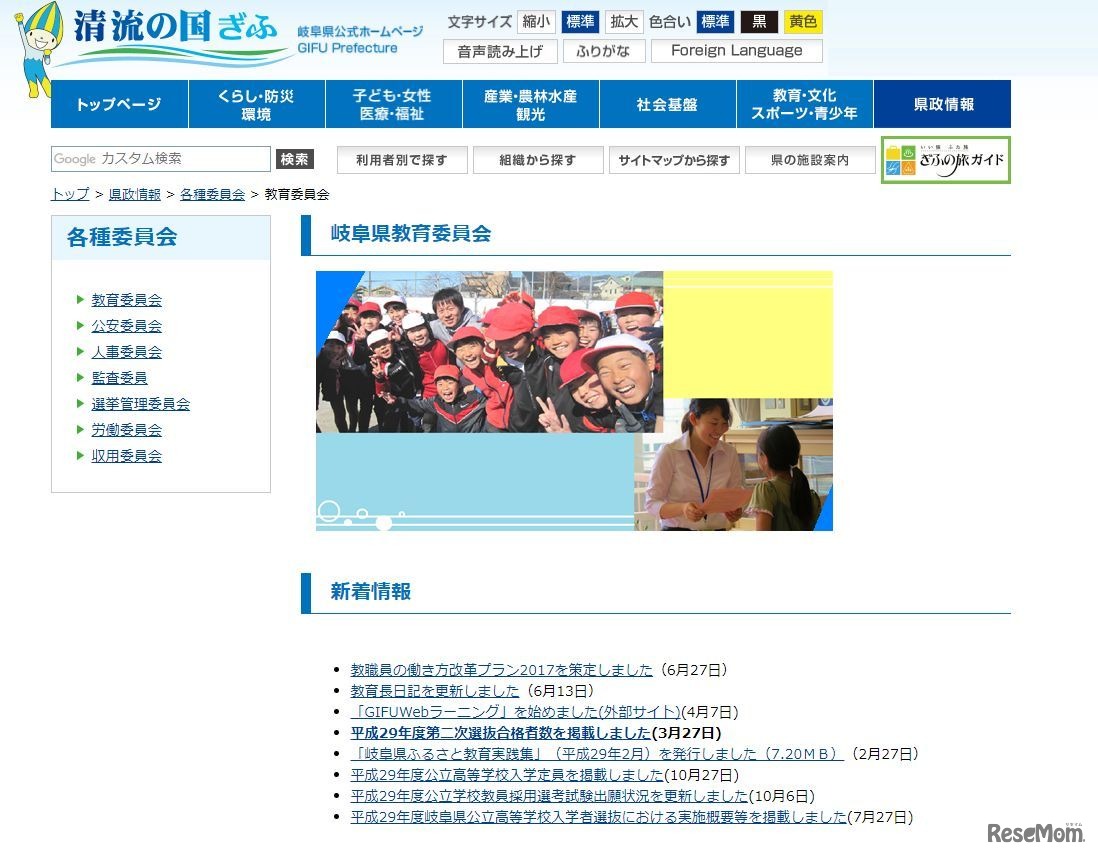This screenshot has width=1098, height=856.
Task: Switch to the 黄色 yellow color scheme
Action: [x=802, y=21]
